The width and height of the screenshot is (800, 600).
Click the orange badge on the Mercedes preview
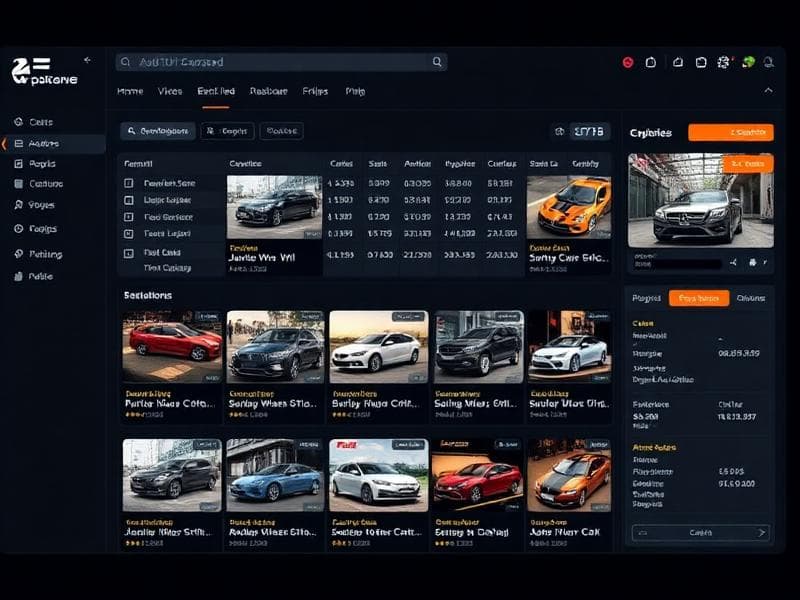point(748,164)
